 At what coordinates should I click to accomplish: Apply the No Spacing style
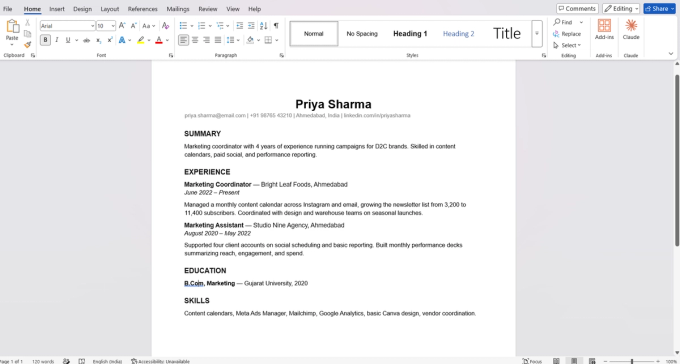click(362, 33)
